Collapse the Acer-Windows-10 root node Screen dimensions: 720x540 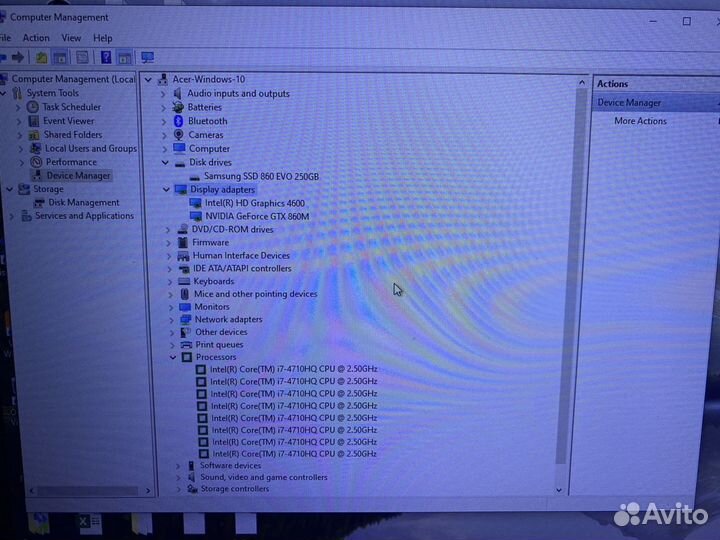(x=148, y=79)
